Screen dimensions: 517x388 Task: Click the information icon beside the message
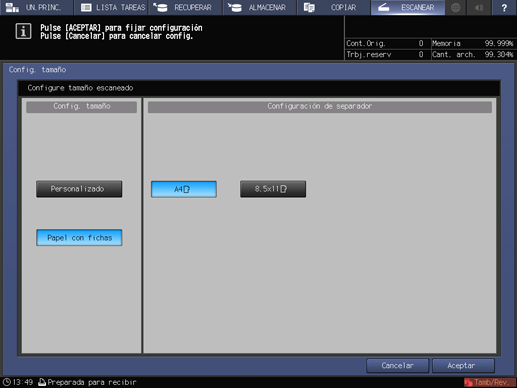pyautogui.click(x=23, y=31)
